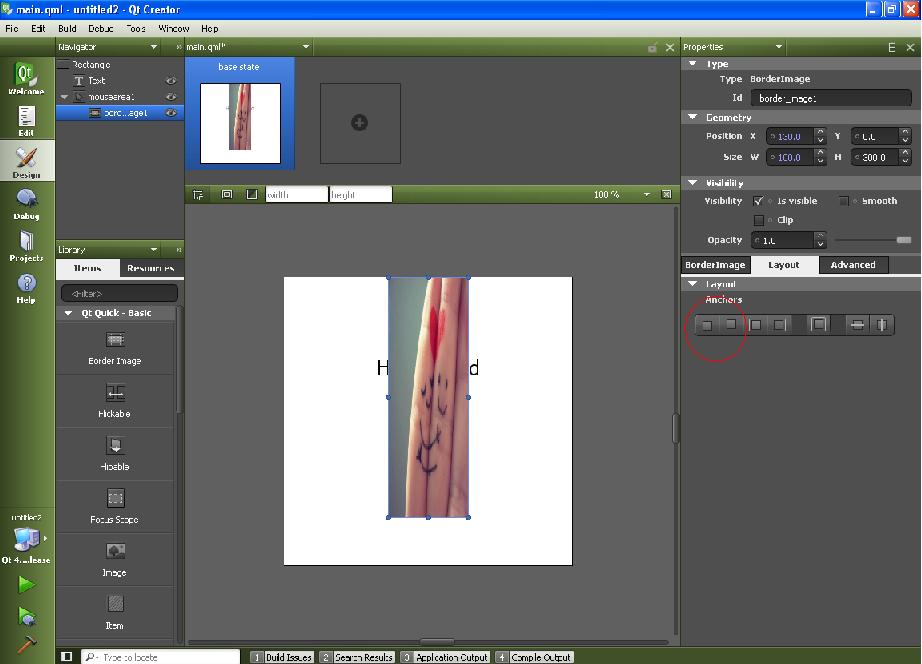This screenshot has width=922, height=664.
Task: Click the E icon in Properties header
Action: [x=891, y=48]
